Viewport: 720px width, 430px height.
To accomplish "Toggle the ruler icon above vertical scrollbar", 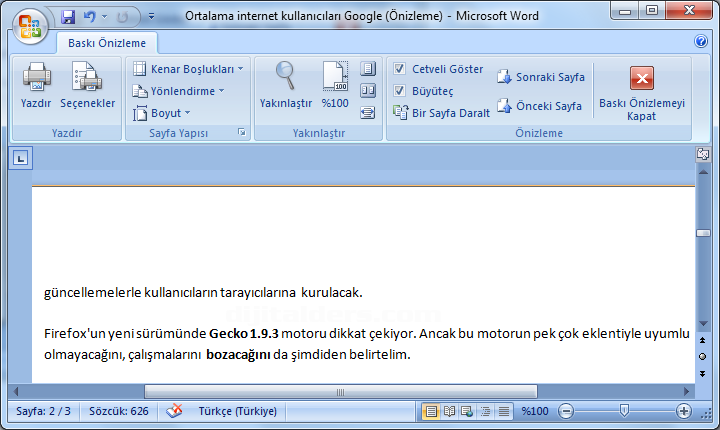I will click(x=703, y=154).
